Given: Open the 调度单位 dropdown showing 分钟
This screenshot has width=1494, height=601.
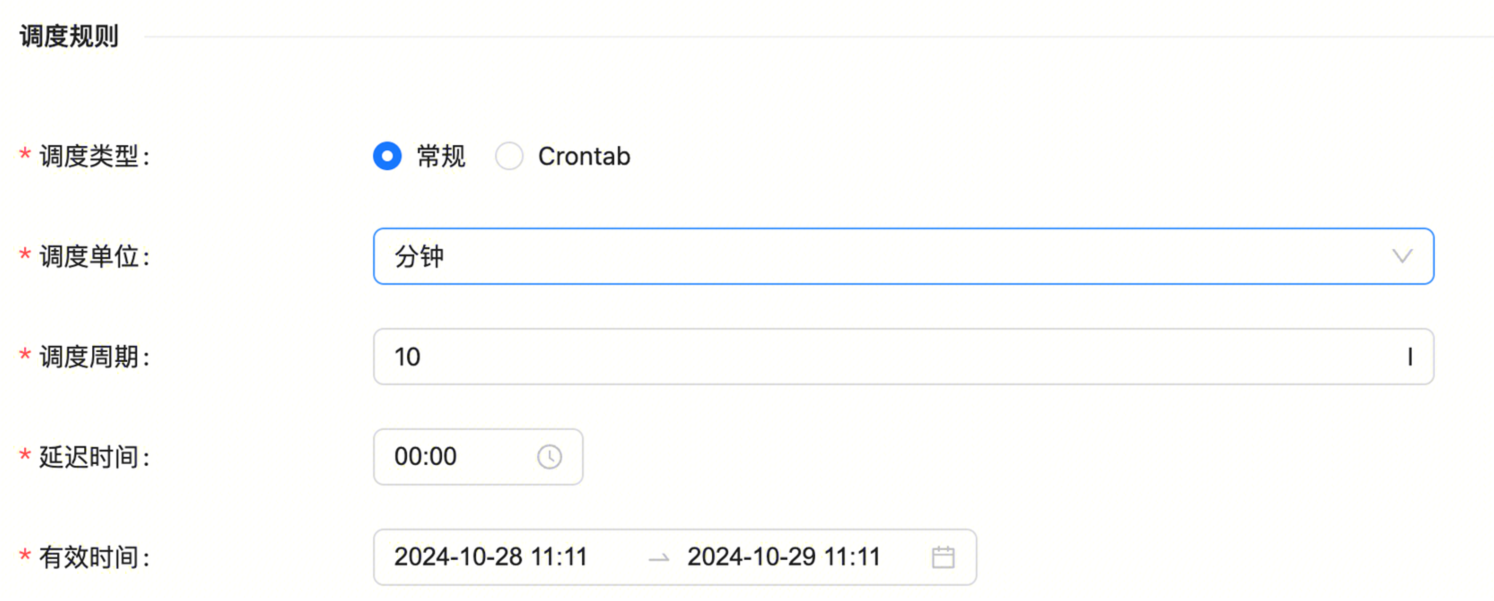Looking at the screenshot, I should coord(902,257).
